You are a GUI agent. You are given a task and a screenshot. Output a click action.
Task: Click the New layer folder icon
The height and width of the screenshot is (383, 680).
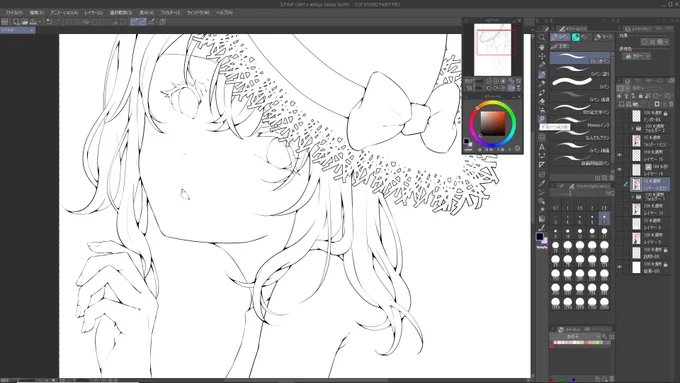[x=635, y=105]
